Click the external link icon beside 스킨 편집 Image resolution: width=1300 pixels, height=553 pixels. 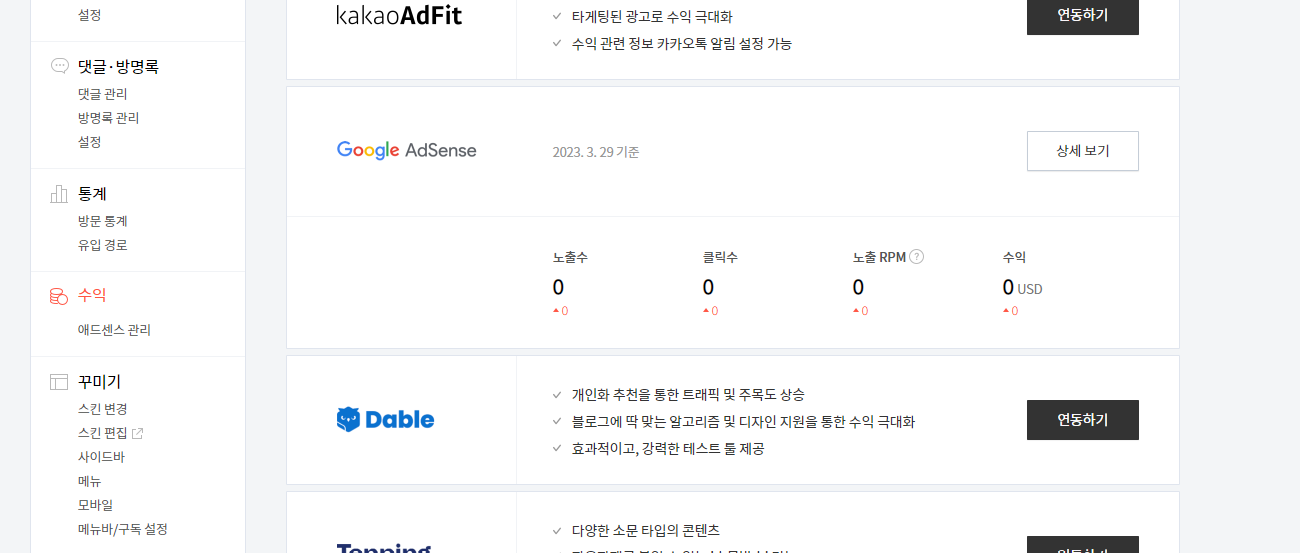coord(138,433)
